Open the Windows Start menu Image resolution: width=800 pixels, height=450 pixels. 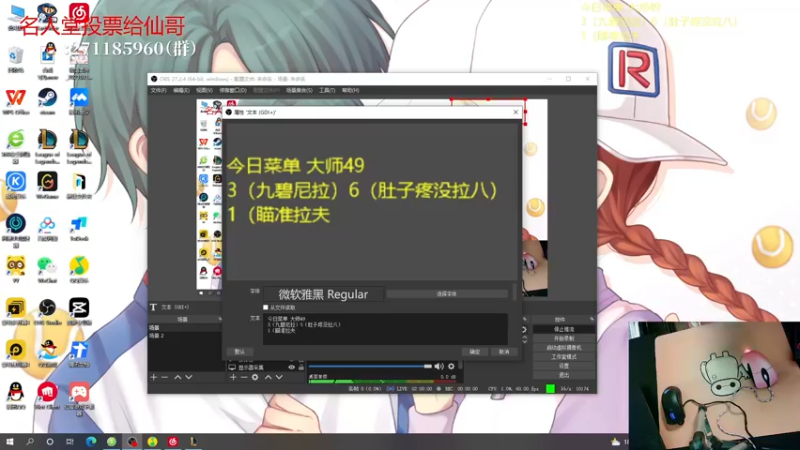tap(9, 442)
